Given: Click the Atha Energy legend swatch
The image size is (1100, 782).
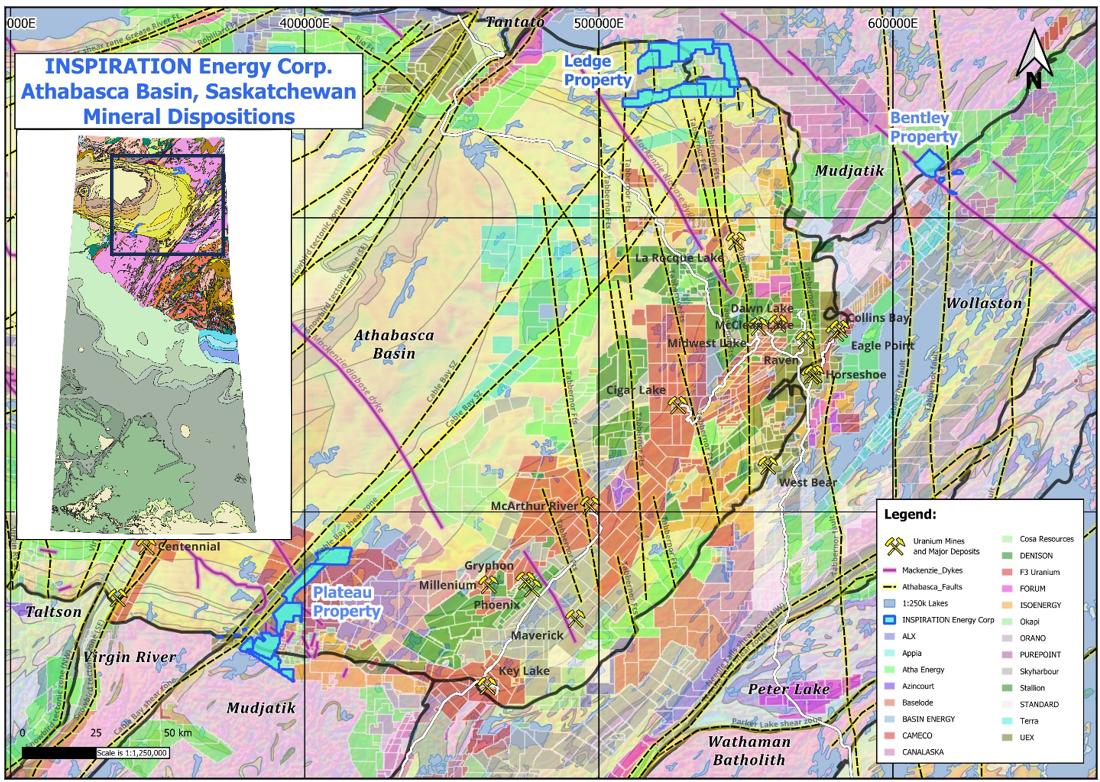Looking at the screenshot, I should tap(890, 670).
